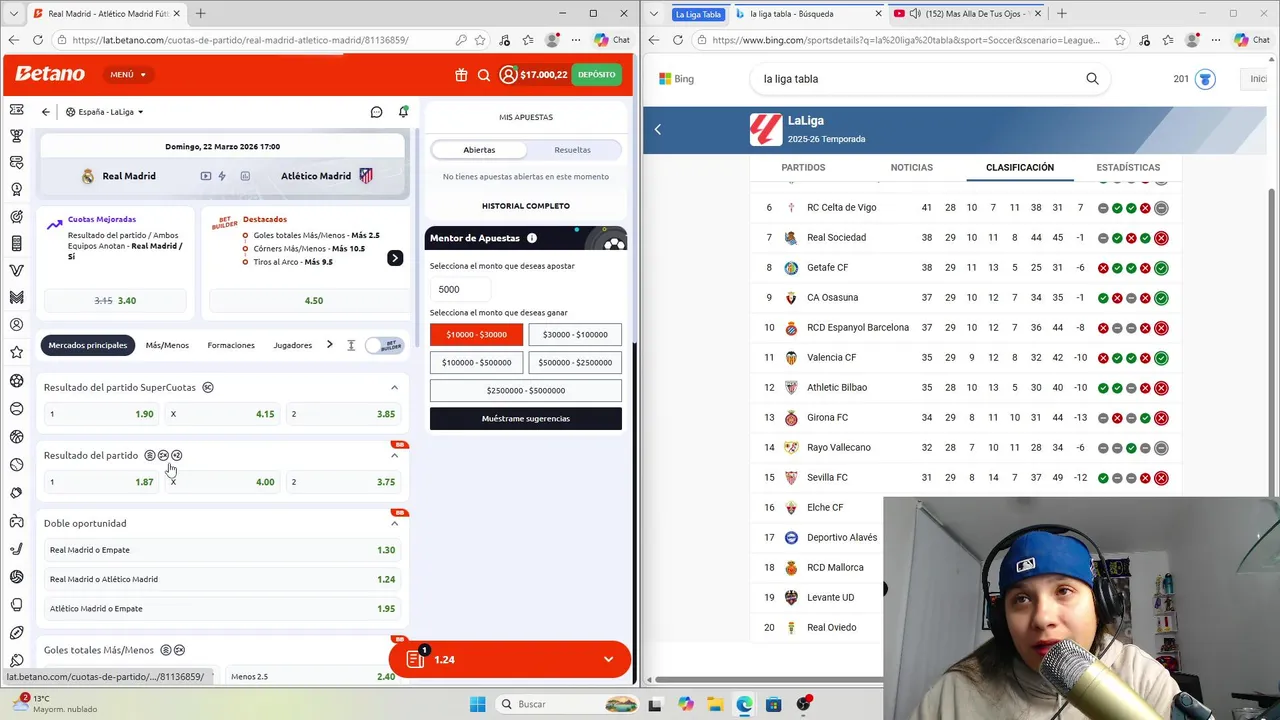Click Muéstrame sugerencias button
Image resolution: width=1280 pixels, height=720 pixels.
pos(526,419)
